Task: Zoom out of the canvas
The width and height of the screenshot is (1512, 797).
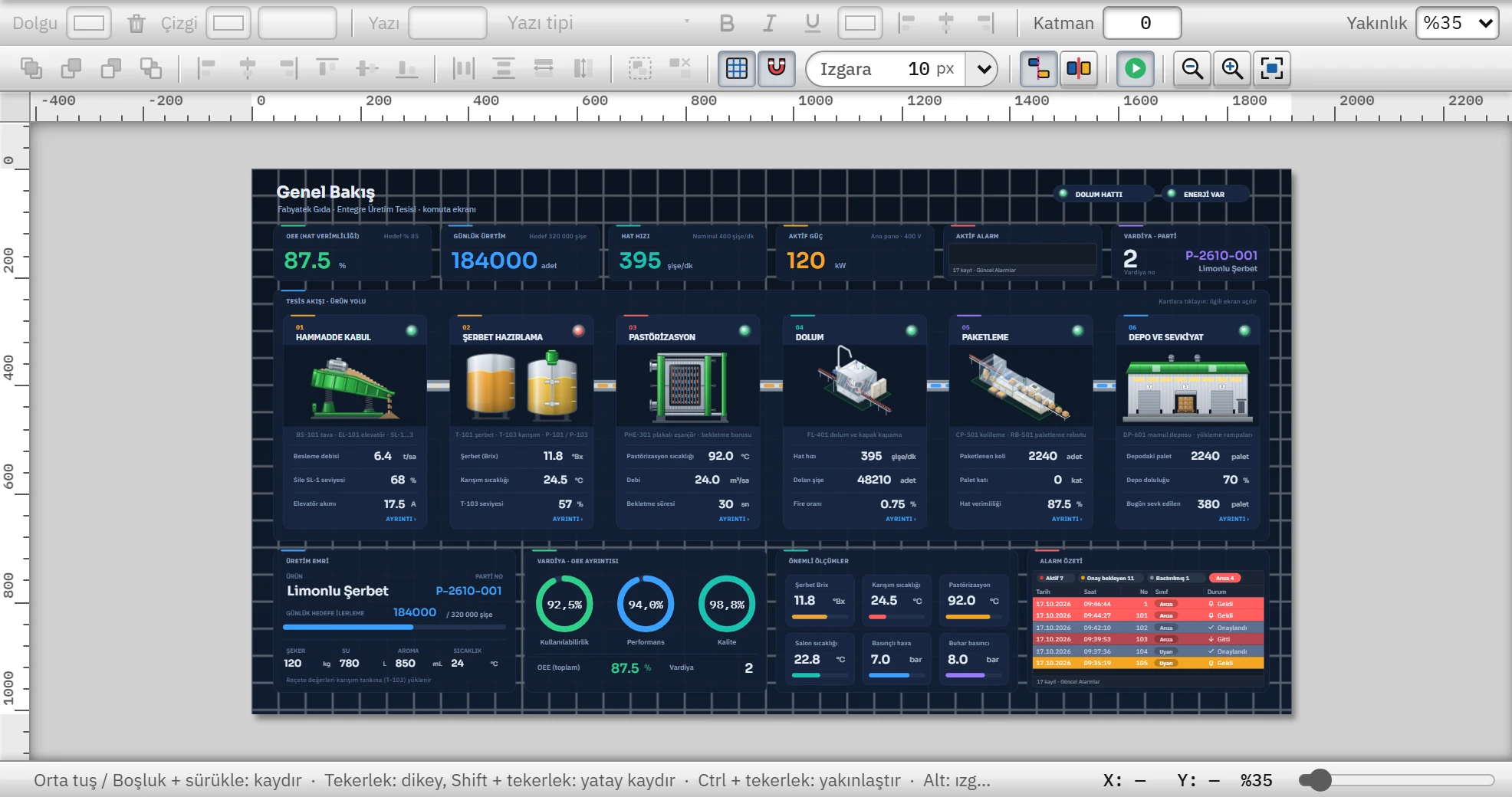Action: (x=1192, y=68)
